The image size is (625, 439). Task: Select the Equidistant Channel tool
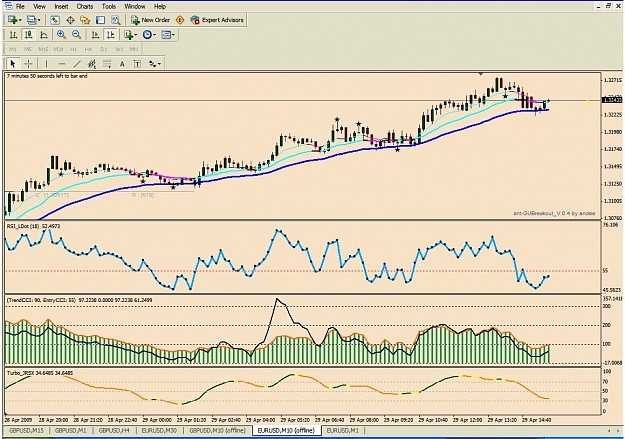(92, 64)
